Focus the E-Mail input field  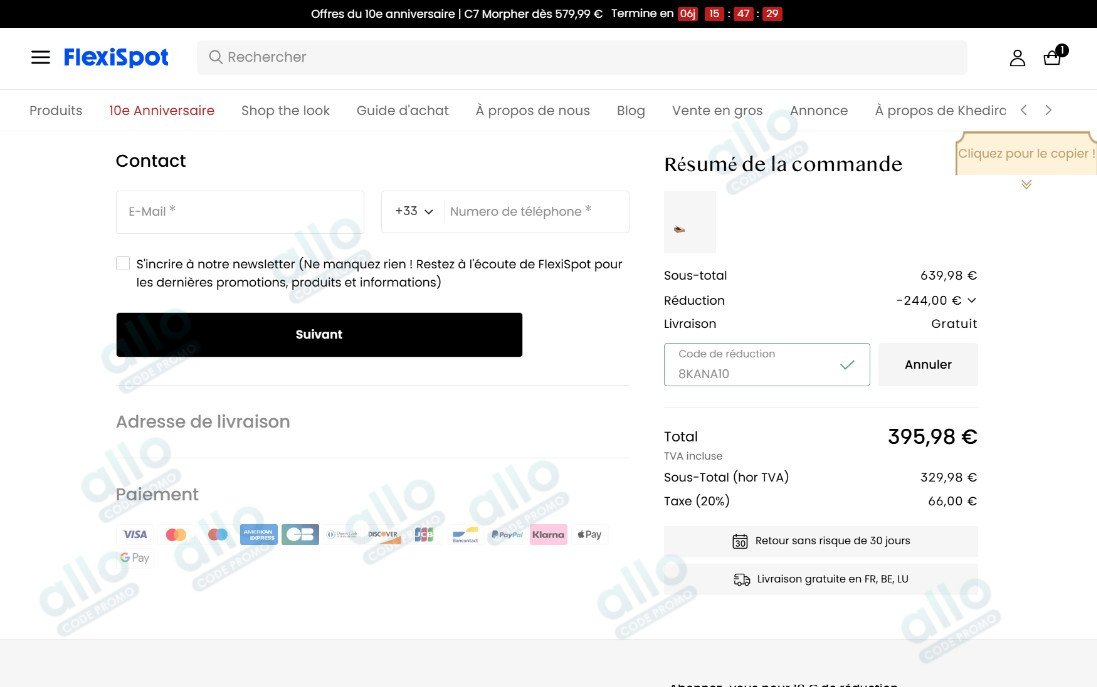pos(240,211)
